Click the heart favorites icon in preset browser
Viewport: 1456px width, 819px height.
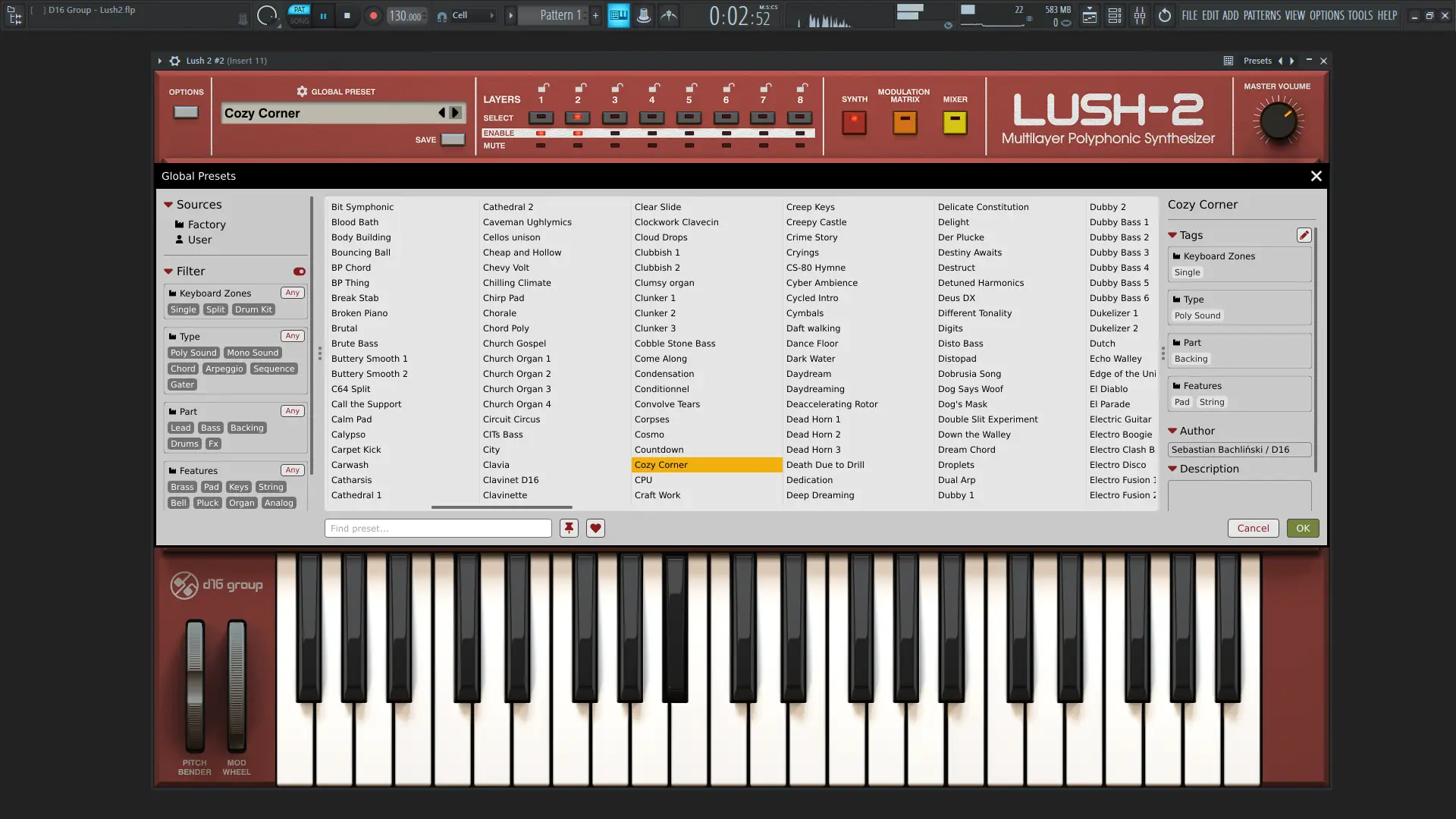click(595, 528)
